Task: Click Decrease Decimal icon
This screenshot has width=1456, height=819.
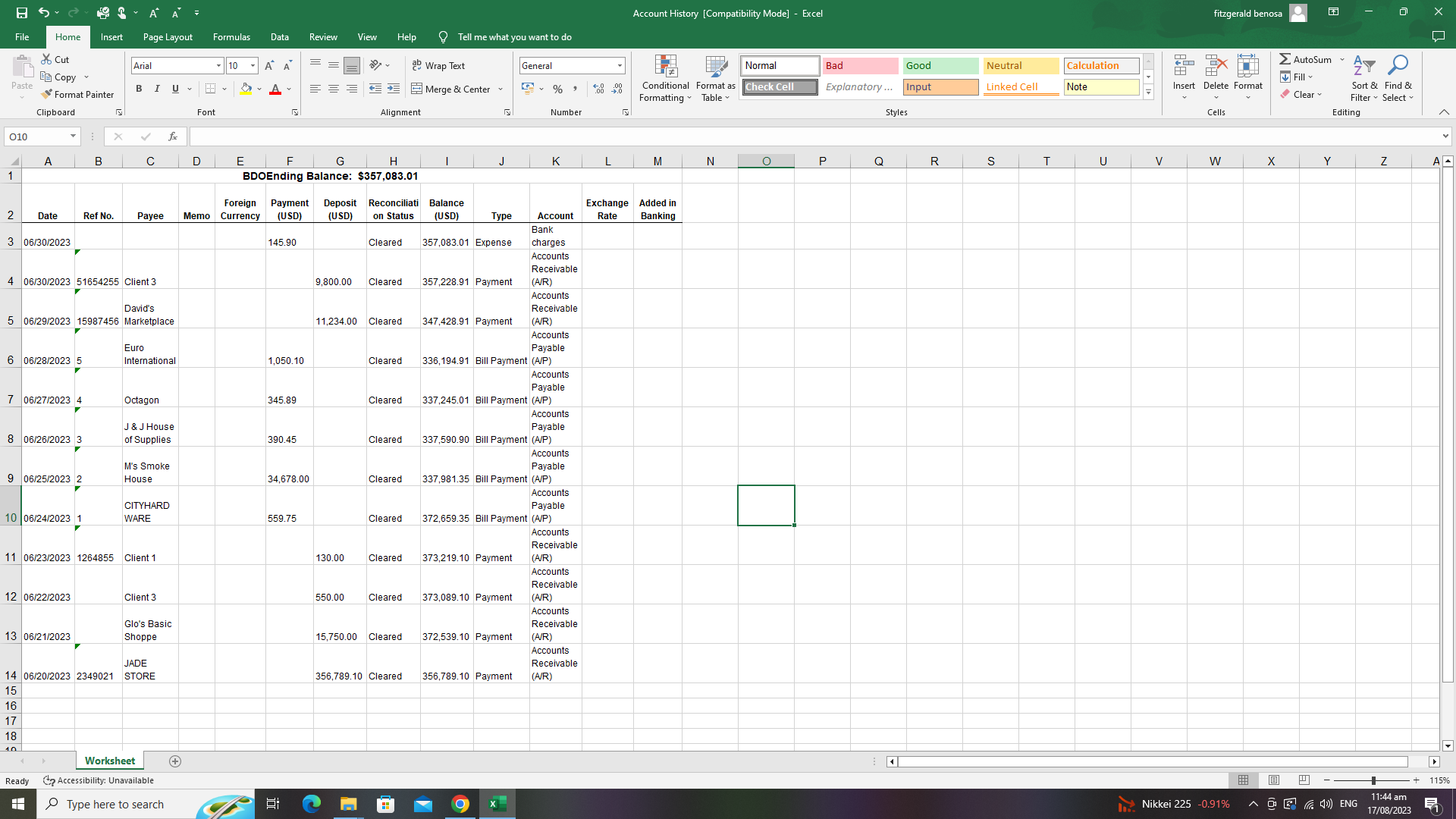Action: tap(617, 89)
